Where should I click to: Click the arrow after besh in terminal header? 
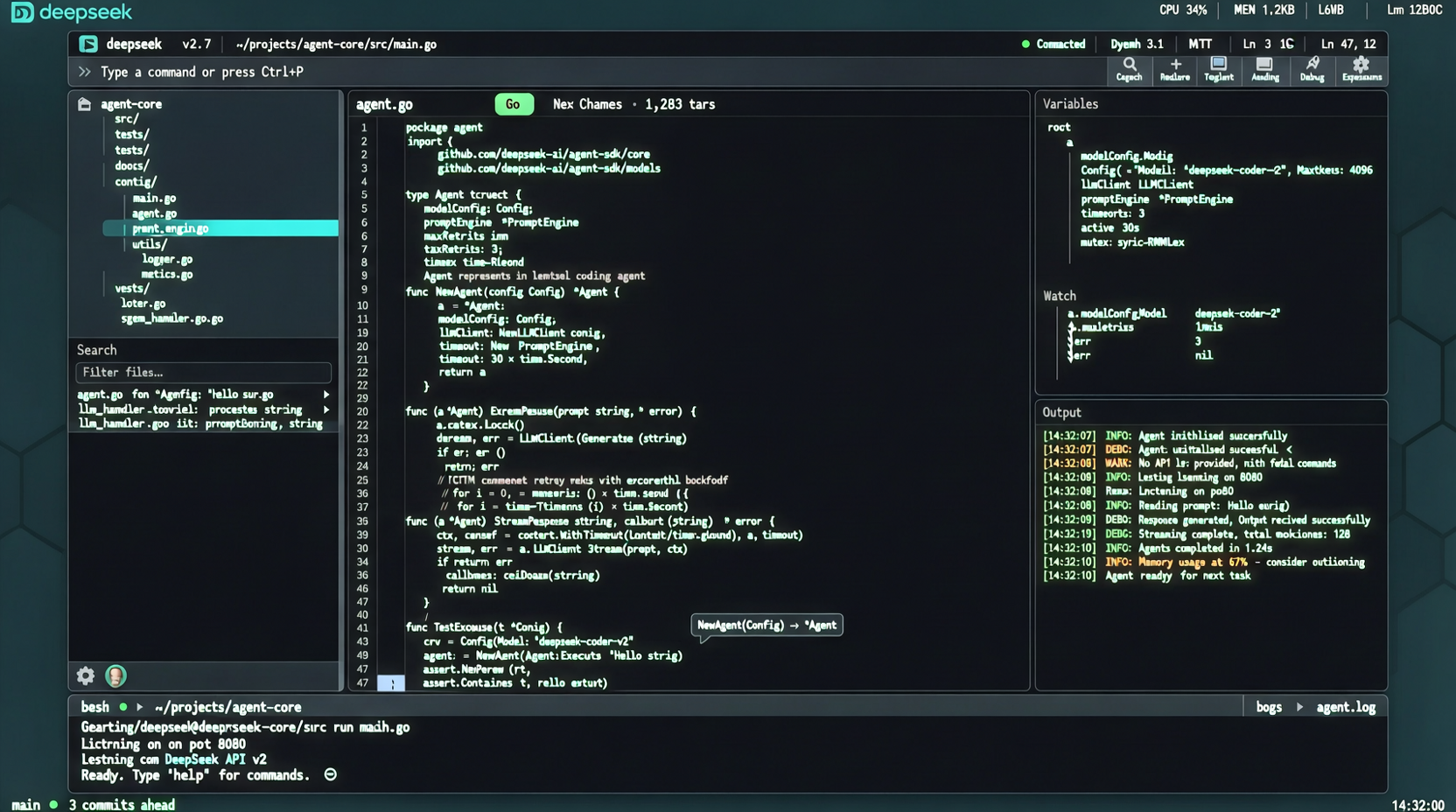tap(139, 707)
